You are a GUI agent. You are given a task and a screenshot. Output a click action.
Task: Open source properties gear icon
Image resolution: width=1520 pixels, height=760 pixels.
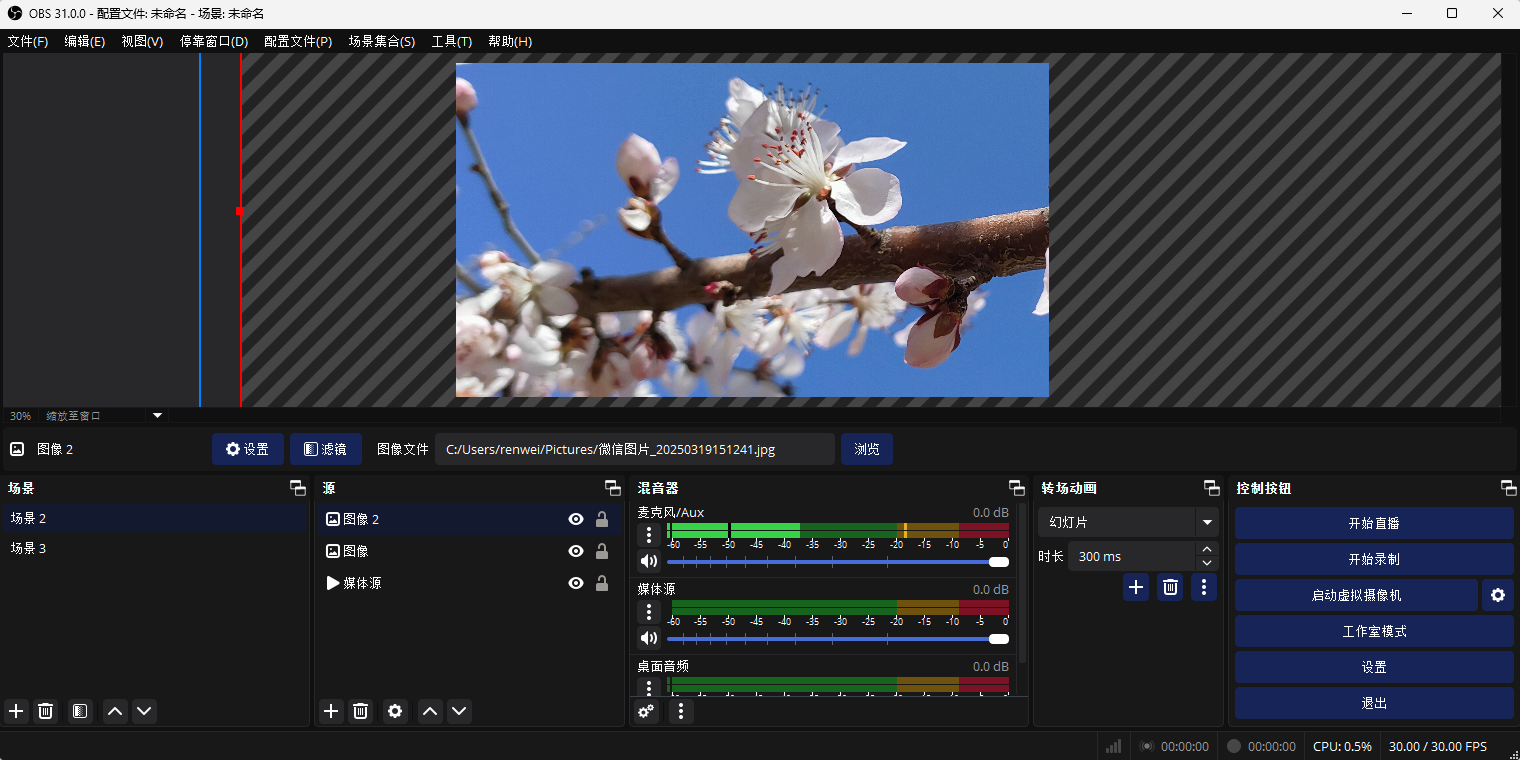(395, 711)
